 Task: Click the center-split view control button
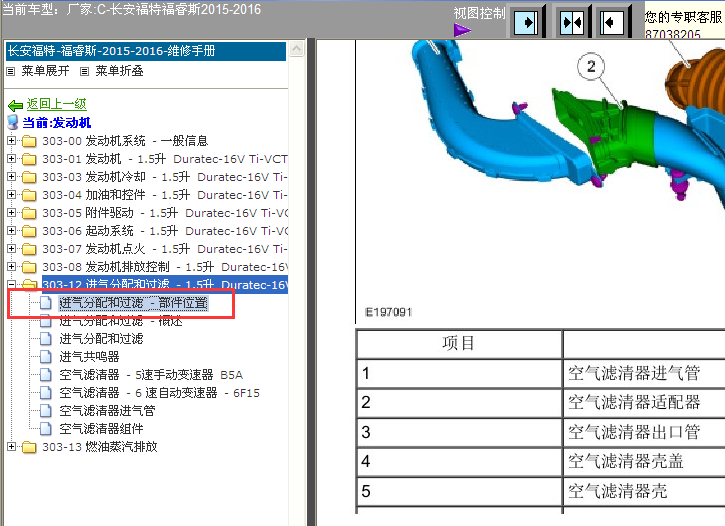(x=571, y=22)
